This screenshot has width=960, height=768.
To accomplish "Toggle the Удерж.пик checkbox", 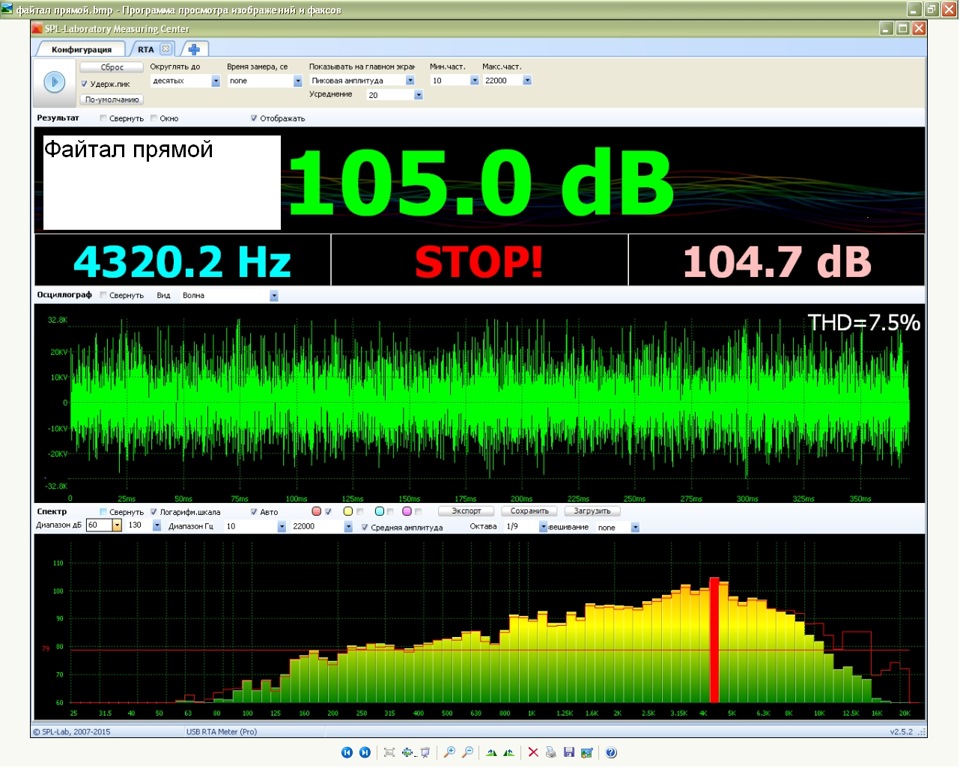I will click(84, 84).
